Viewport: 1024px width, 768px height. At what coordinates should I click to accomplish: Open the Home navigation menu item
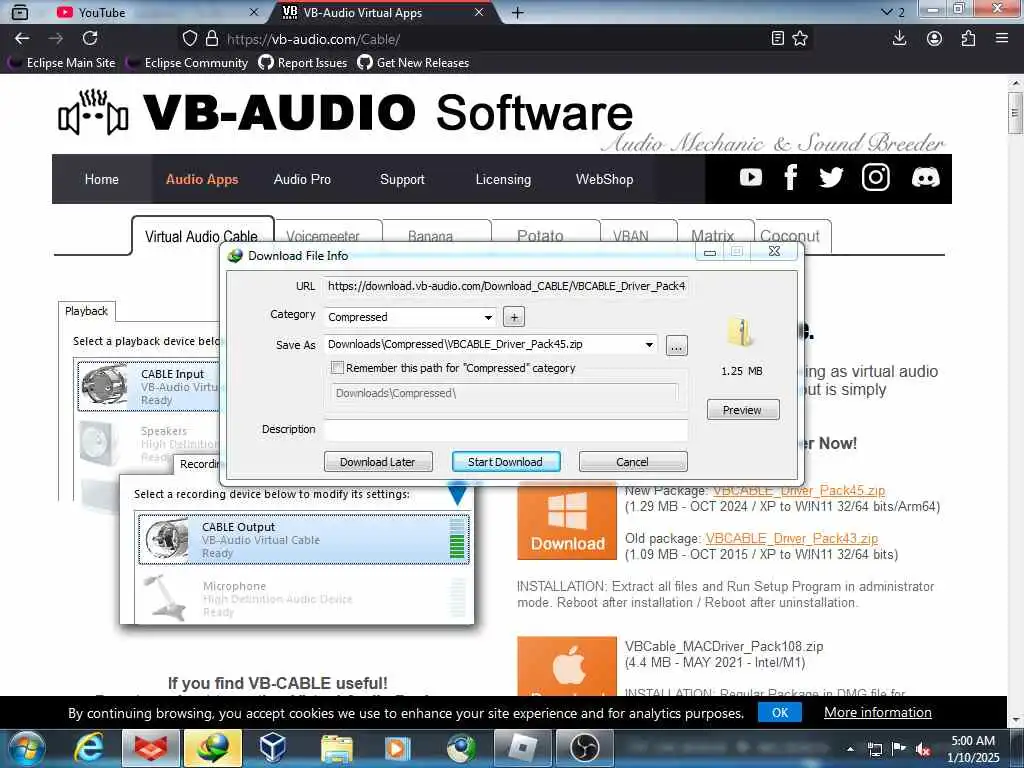pyautogui.click(x=102, y=179)
